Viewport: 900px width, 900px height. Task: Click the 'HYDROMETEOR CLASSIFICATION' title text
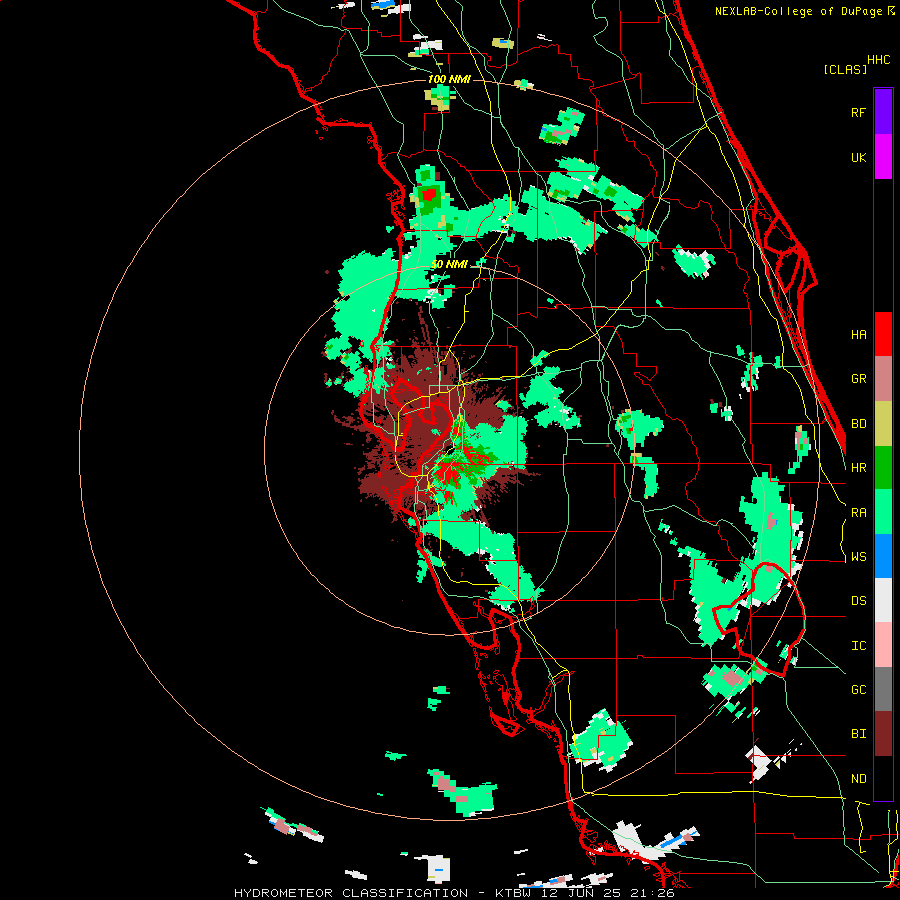point(351,893)
